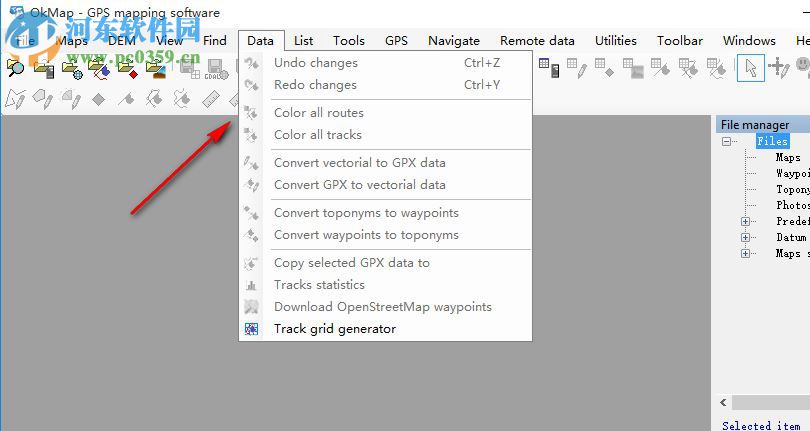The height and width of the screenshot is (431, 810).
Task: Choose Convert vectorial to GPX data
Action: (x=385, y=163)
